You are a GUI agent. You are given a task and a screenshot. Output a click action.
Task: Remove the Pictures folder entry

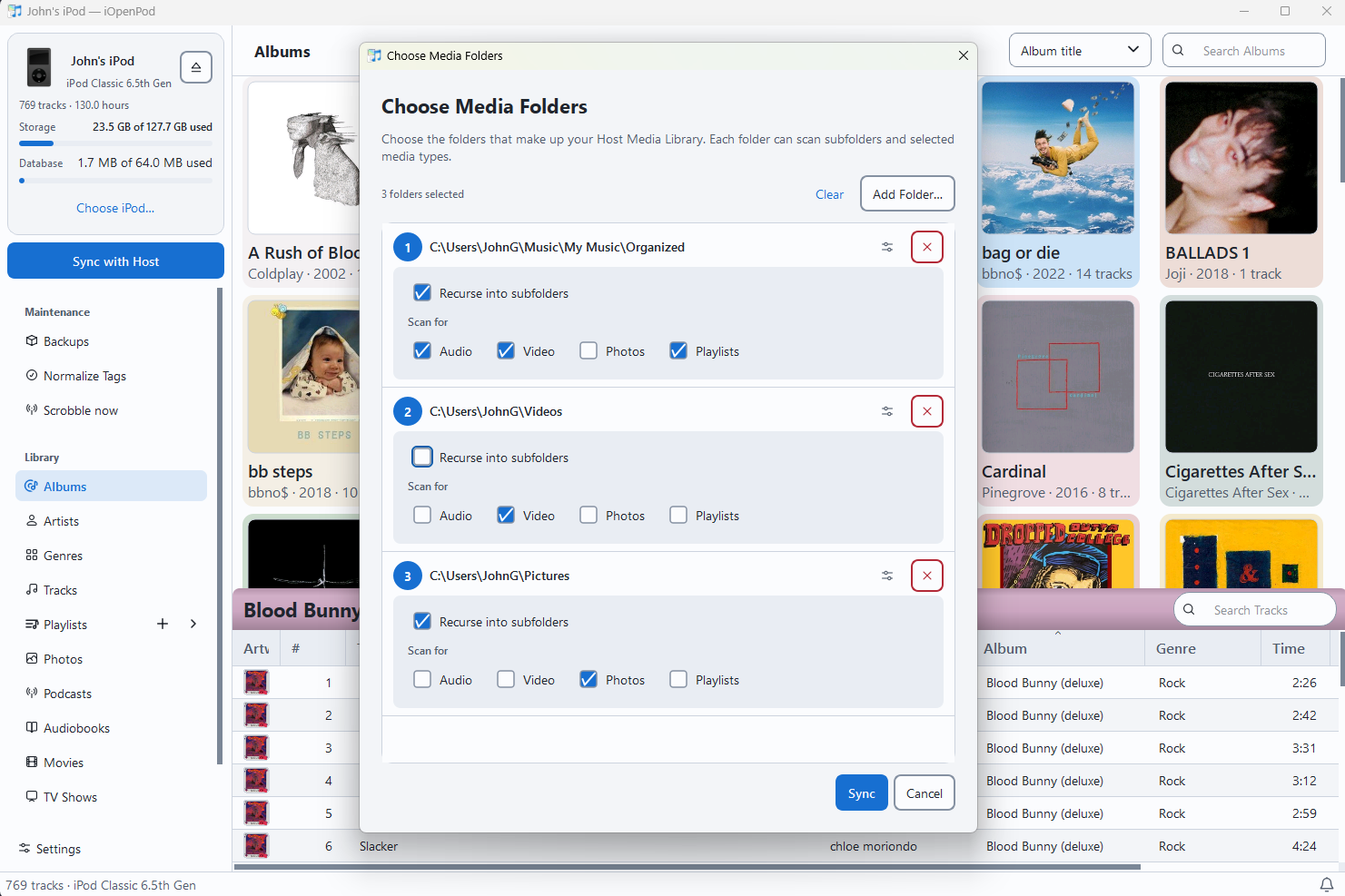[x=927, y=576]
